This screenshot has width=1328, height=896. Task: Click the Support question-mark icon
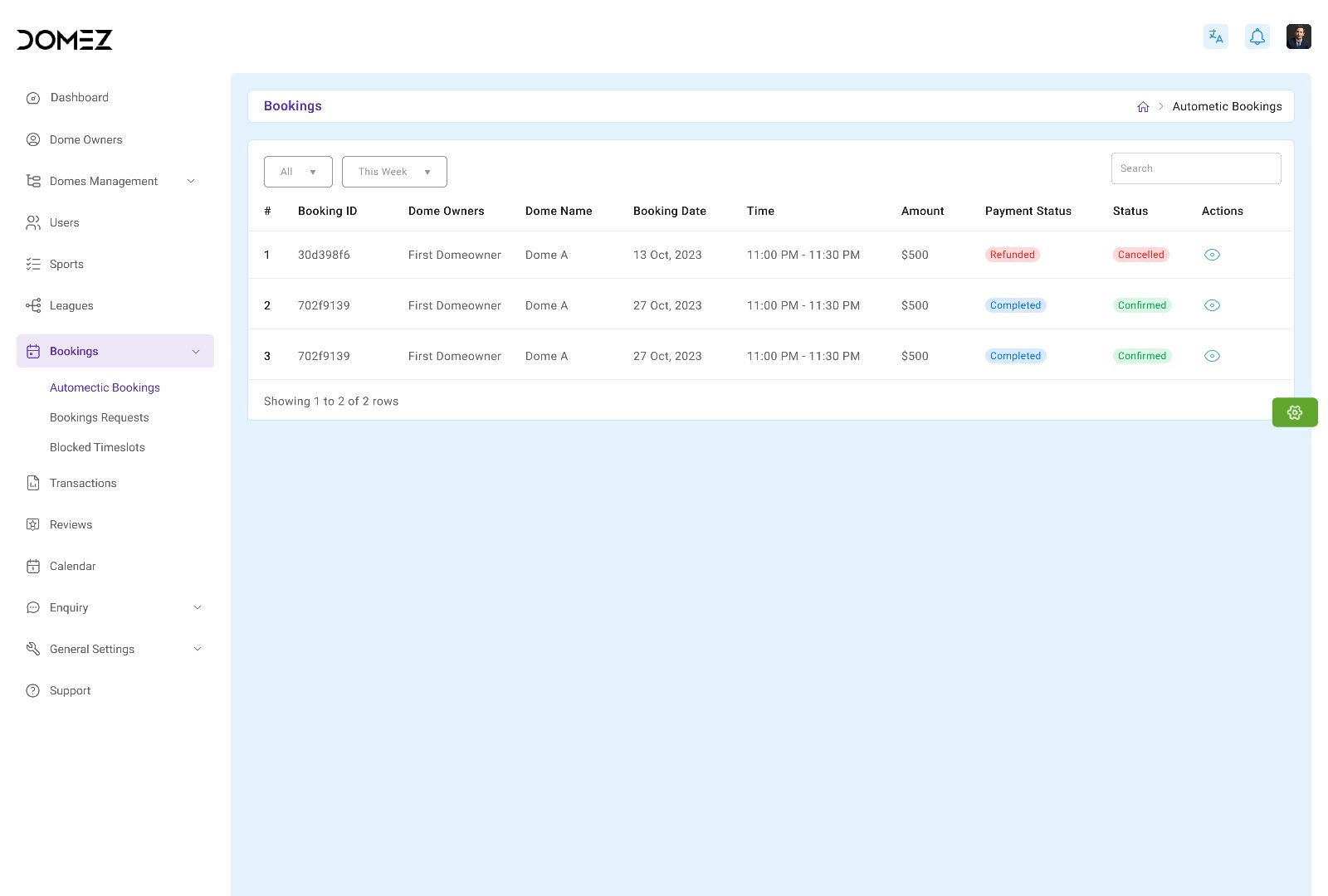tap(33, 690)
